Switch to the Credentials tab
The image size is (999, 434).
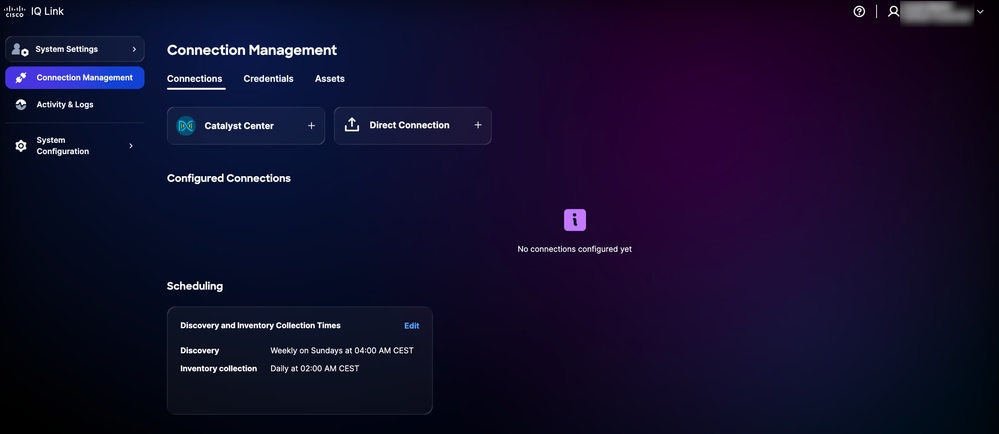(268, 79)
